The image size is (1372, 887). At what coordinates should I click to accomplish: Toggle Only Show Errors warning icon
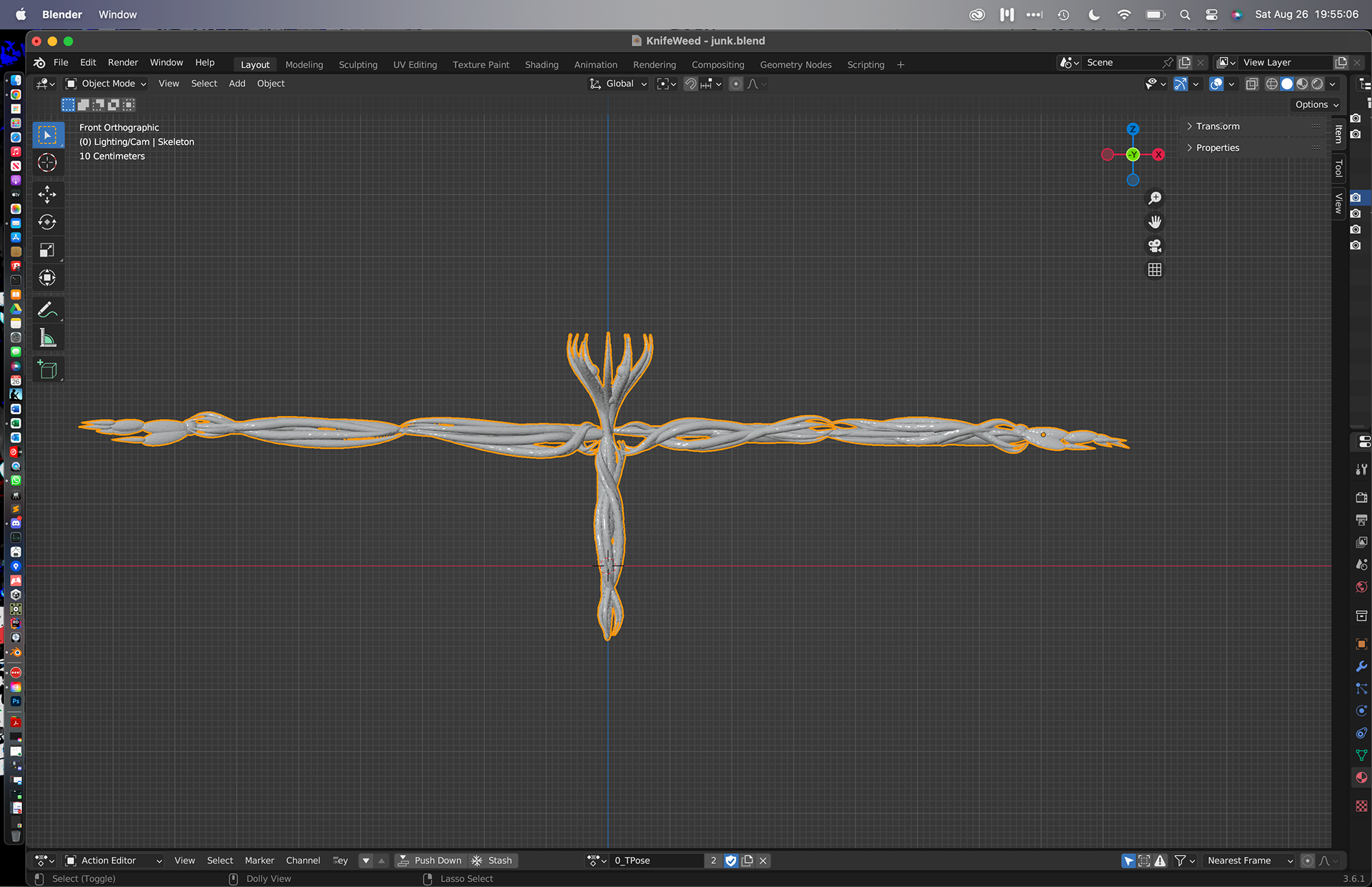pos(1160,861)
